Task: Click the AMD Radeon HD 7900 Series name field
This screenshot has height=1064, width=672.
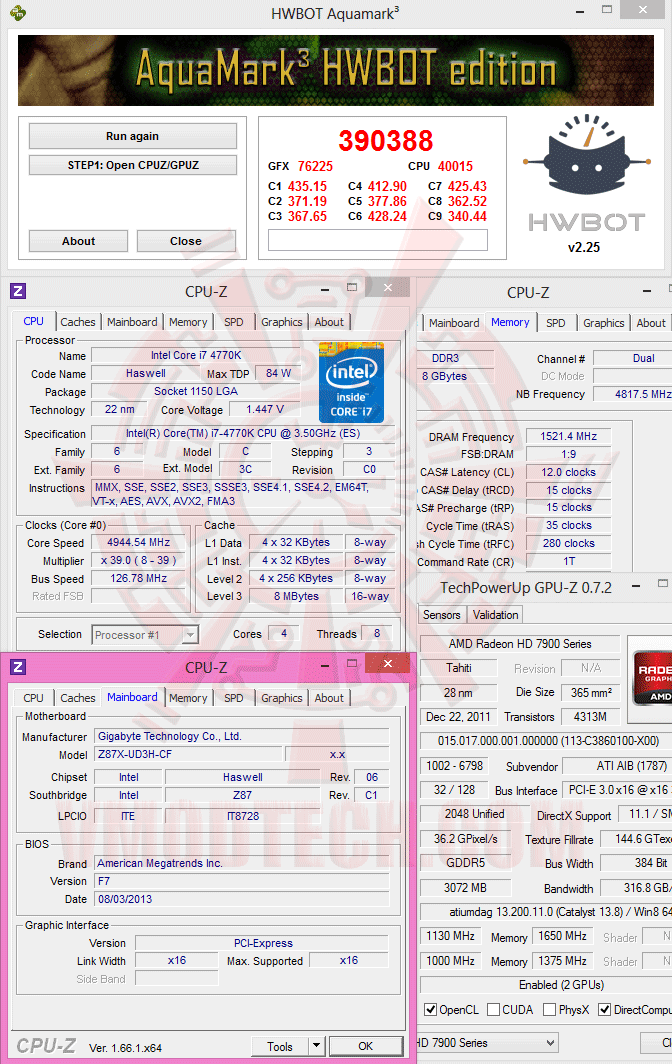Action: click(x=520, y=643)
